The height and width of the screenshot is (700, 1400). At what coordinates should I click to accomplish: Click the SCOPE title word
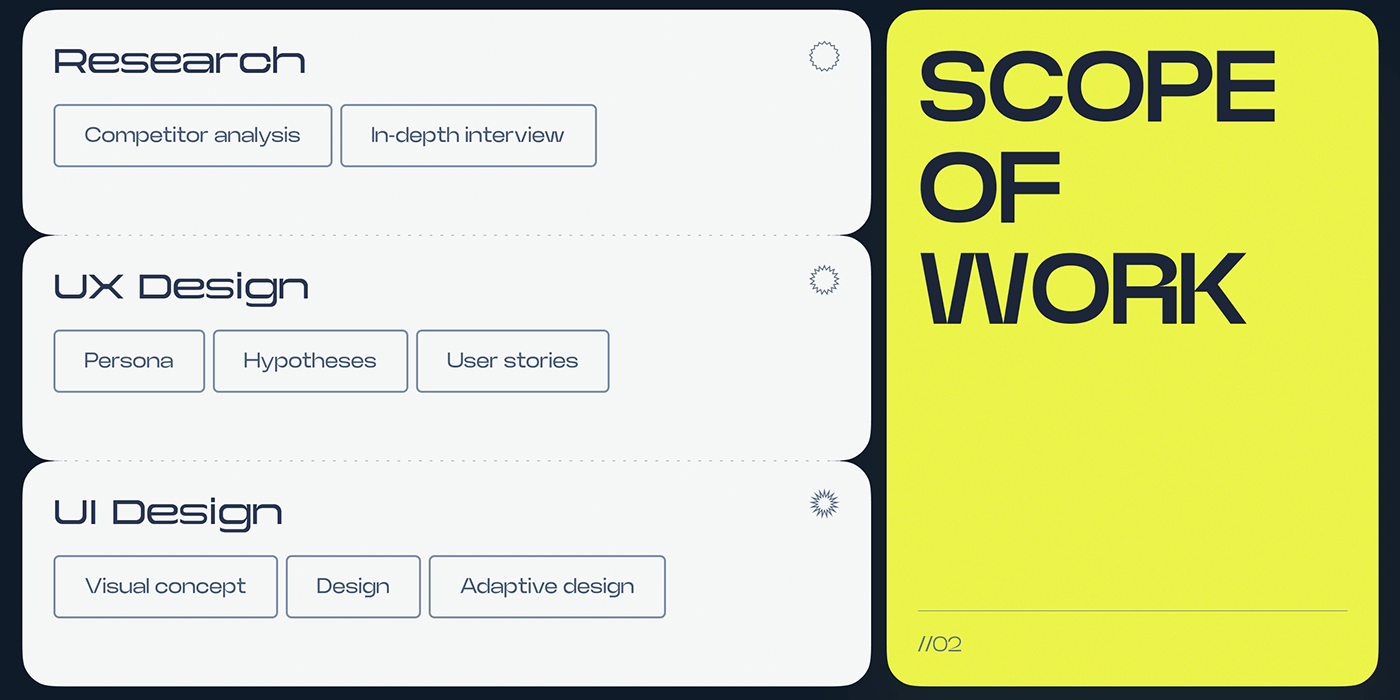click(x=1097, y=86)
